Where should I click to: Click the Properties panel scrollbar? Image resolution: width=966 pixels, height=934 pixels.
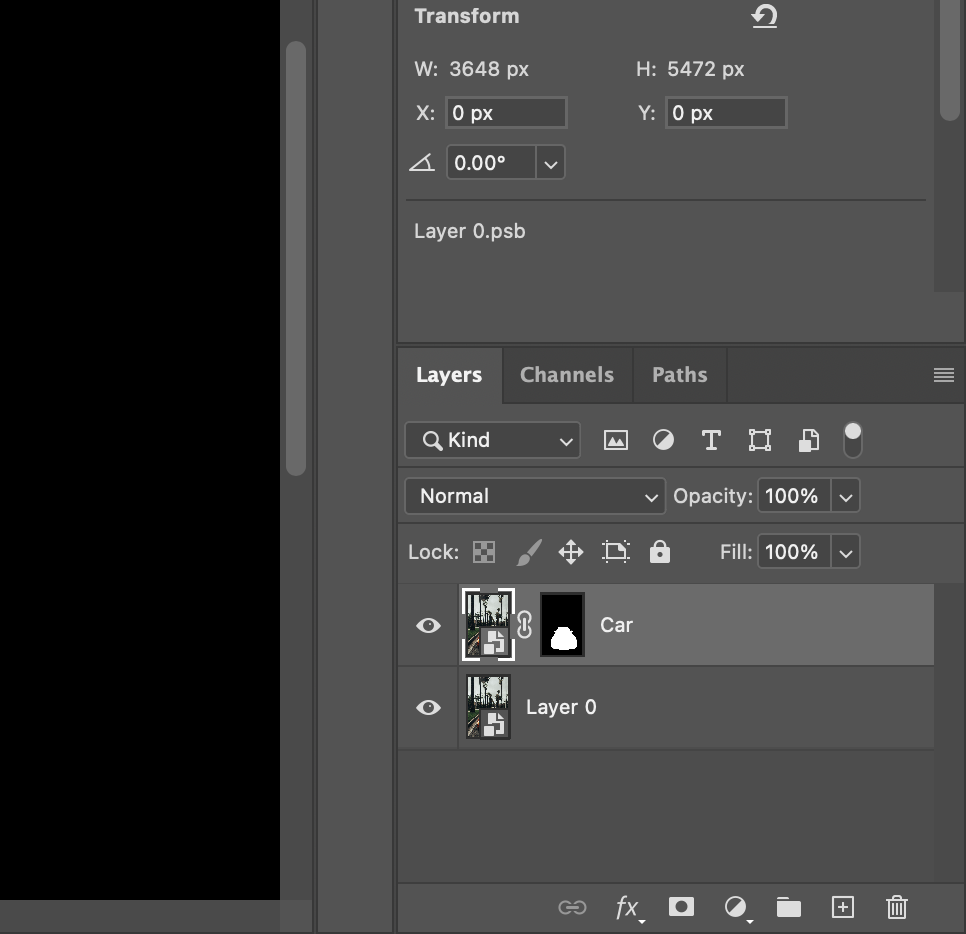click(x=950, y=59)
